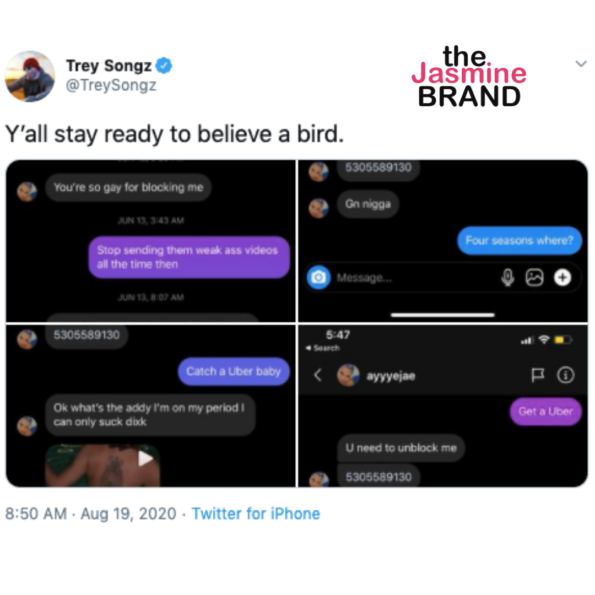Click the tweet timestamp 8:50 AM Aug 19, 2020
Viewport: 595px width, 595px height.
point(91,514)
